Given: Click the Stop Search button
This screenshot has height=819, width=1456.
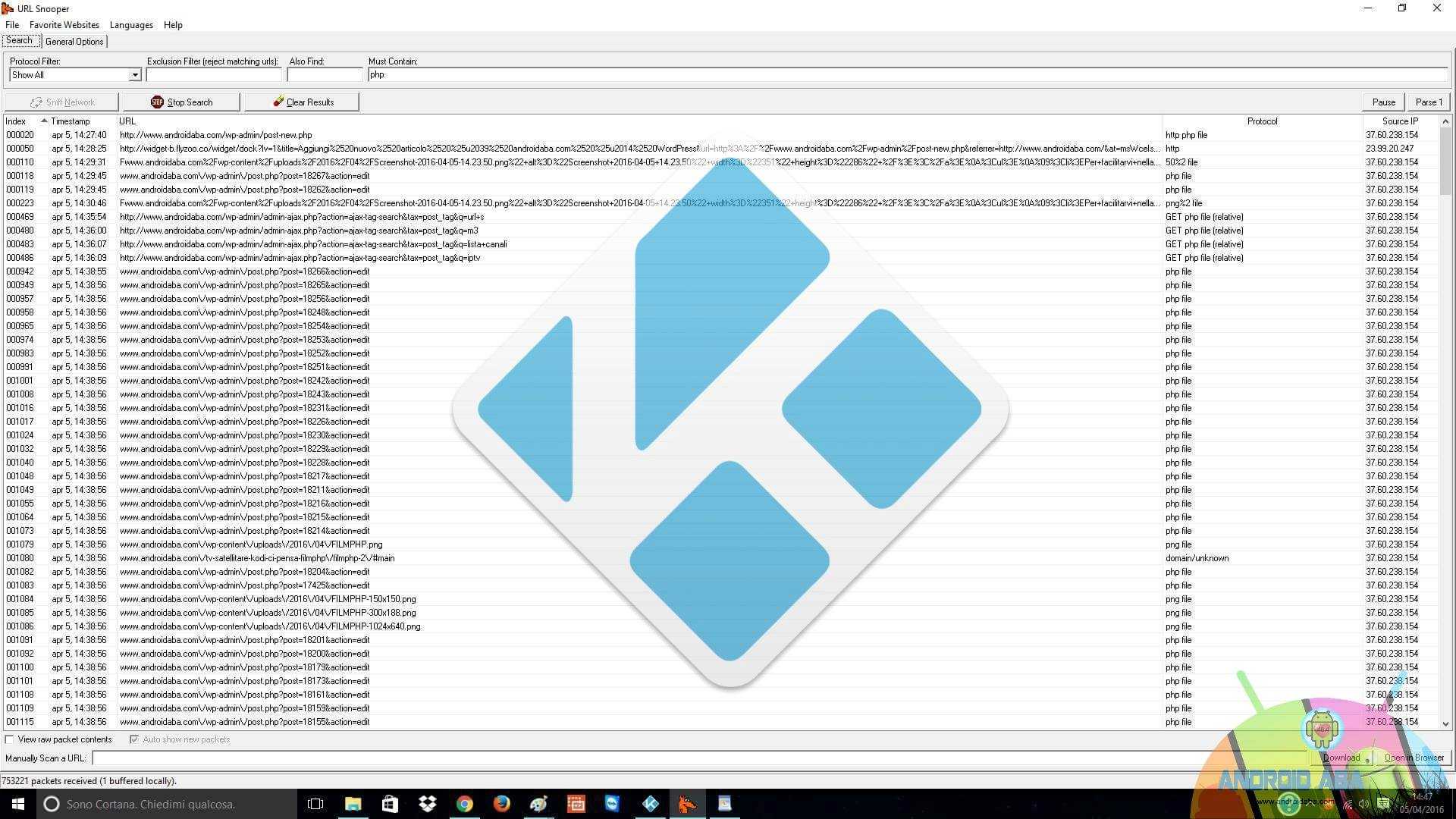Looking at the screenshot, I should point(181,102).
